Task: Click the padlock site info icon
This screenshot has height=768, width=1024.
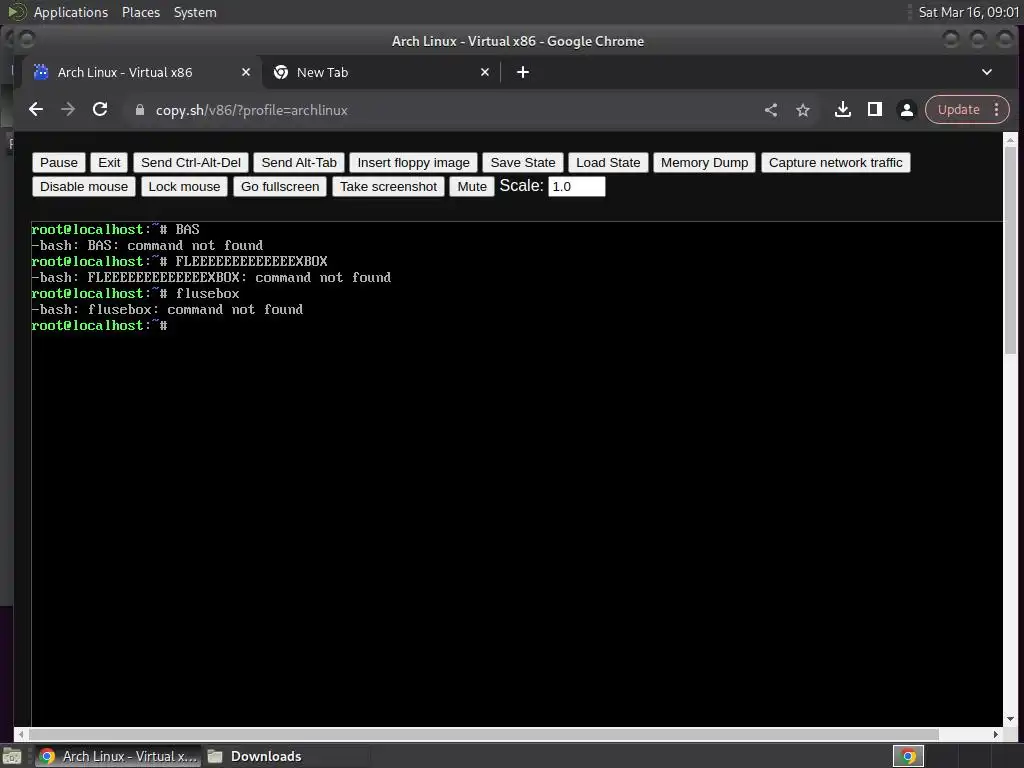Action: (x=139, y=110)
